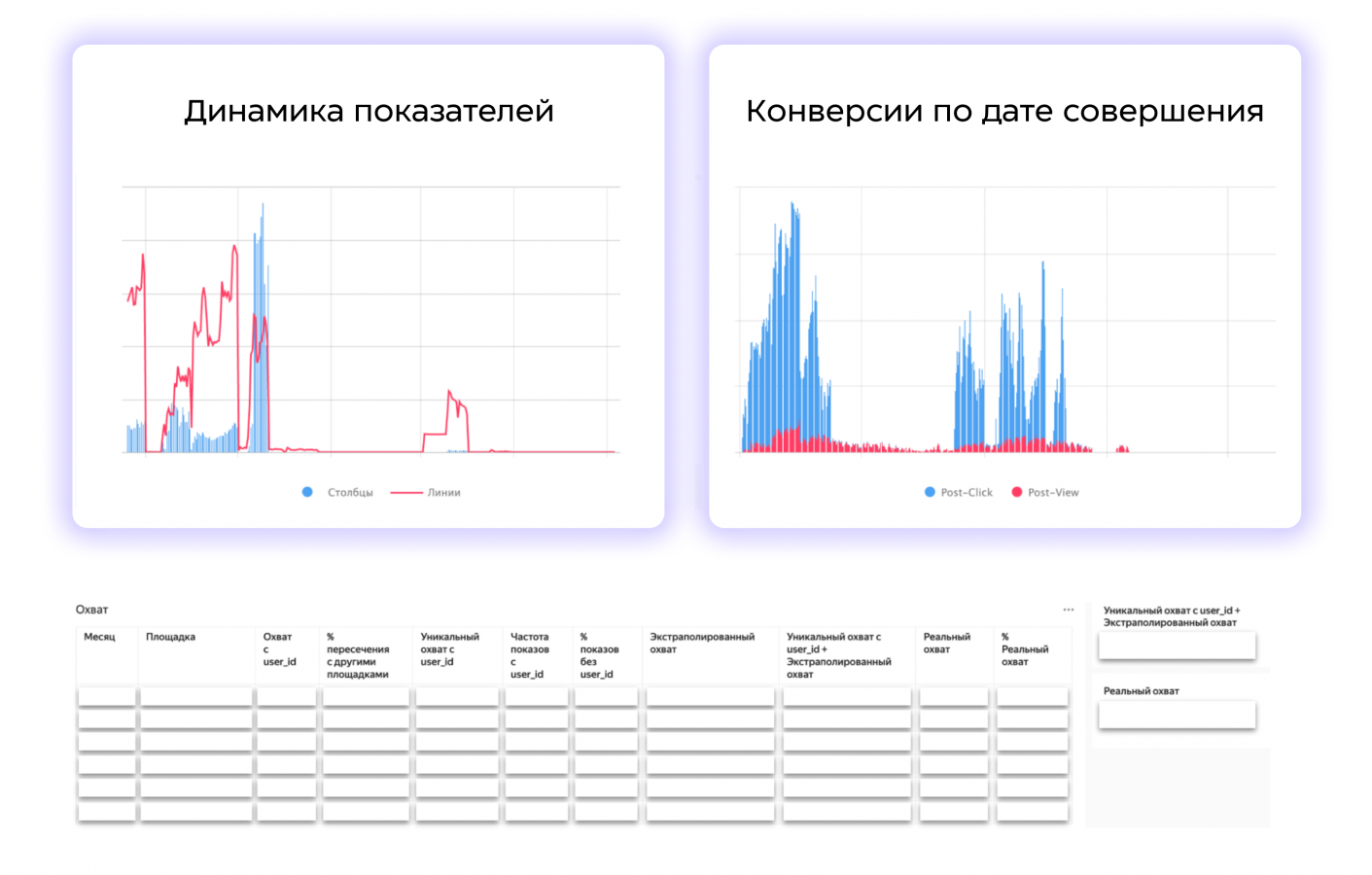The image size is (1372, 875).
Task: Click the first row cell under Месяц
Action: click(106, 696)
